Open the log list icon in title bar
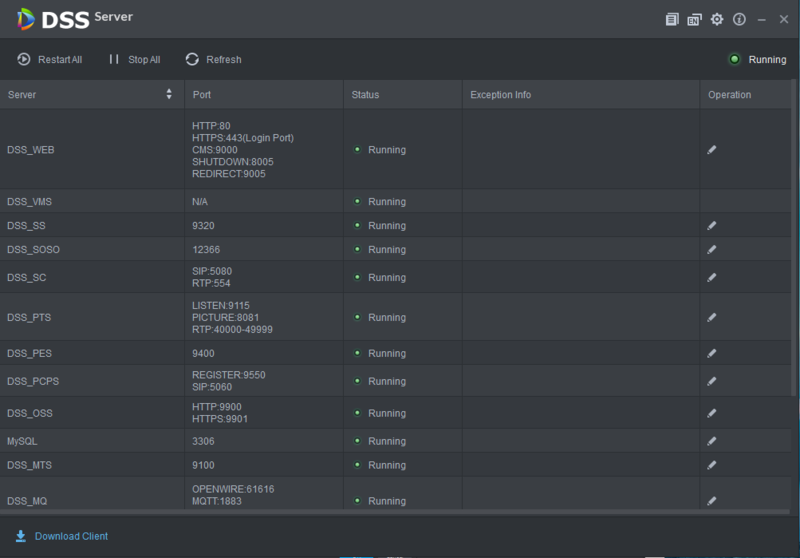Viewport: 800px width, 558px height. [x=672, y=19]
